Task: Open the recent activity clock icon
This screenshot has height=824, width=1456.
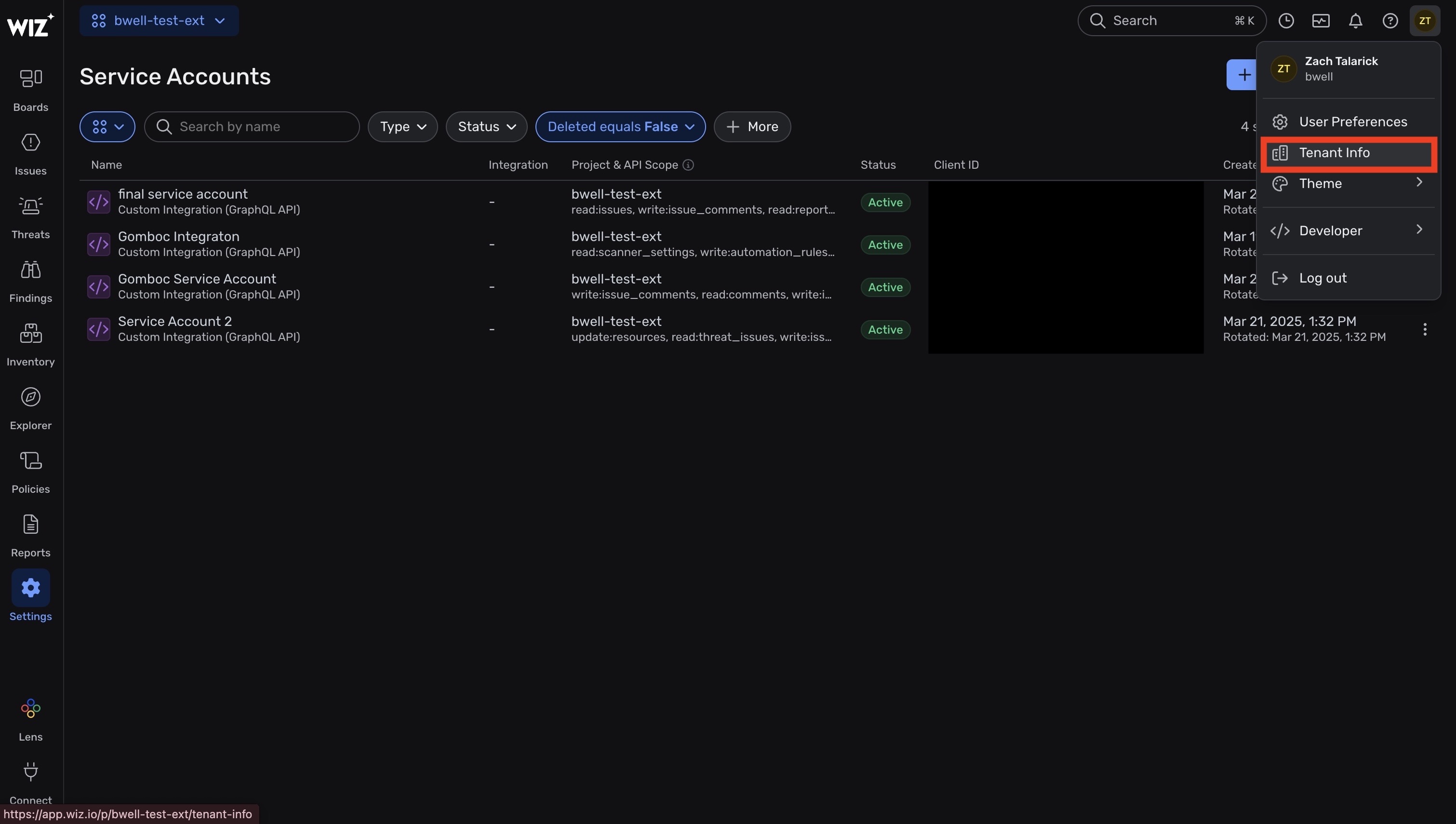Action: 1286,21
